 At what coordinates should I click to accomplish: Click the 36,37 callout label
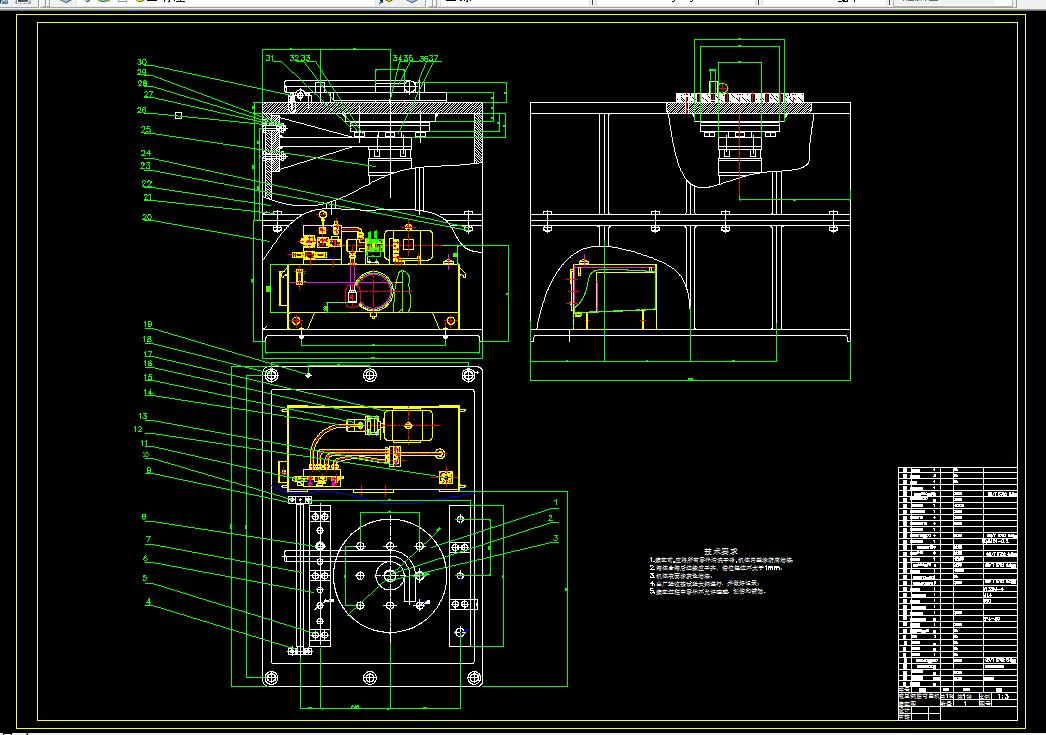coord(429,59)
